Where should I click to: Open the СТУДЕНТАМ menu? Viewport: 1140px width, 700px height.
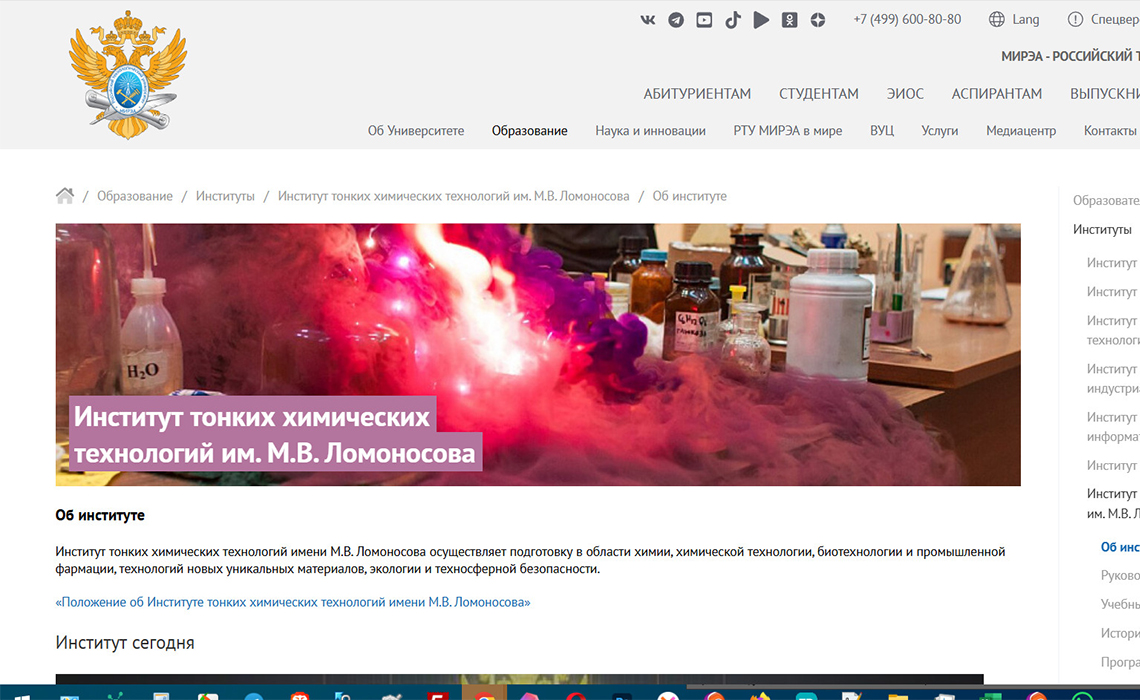point(819,94)
